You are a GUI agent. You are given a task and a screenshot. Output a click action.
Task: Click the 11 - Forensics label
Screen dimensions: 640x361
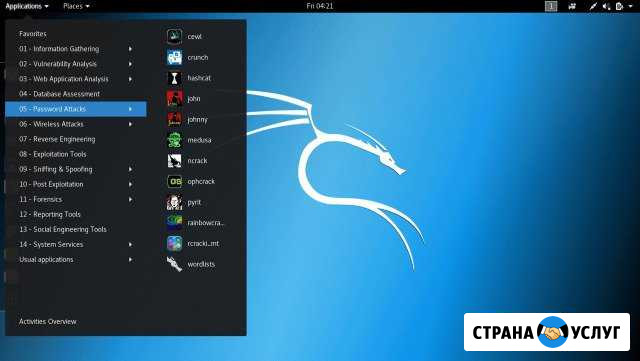[x=40, y=199]
